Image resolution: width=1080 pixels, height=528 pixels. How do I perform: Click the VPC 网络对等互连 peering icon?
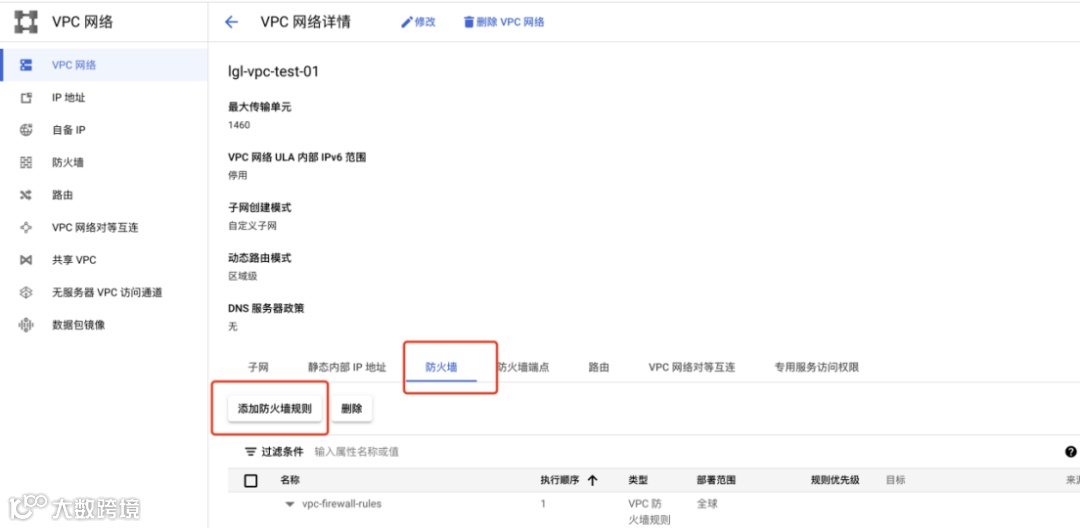click(25, 227)
